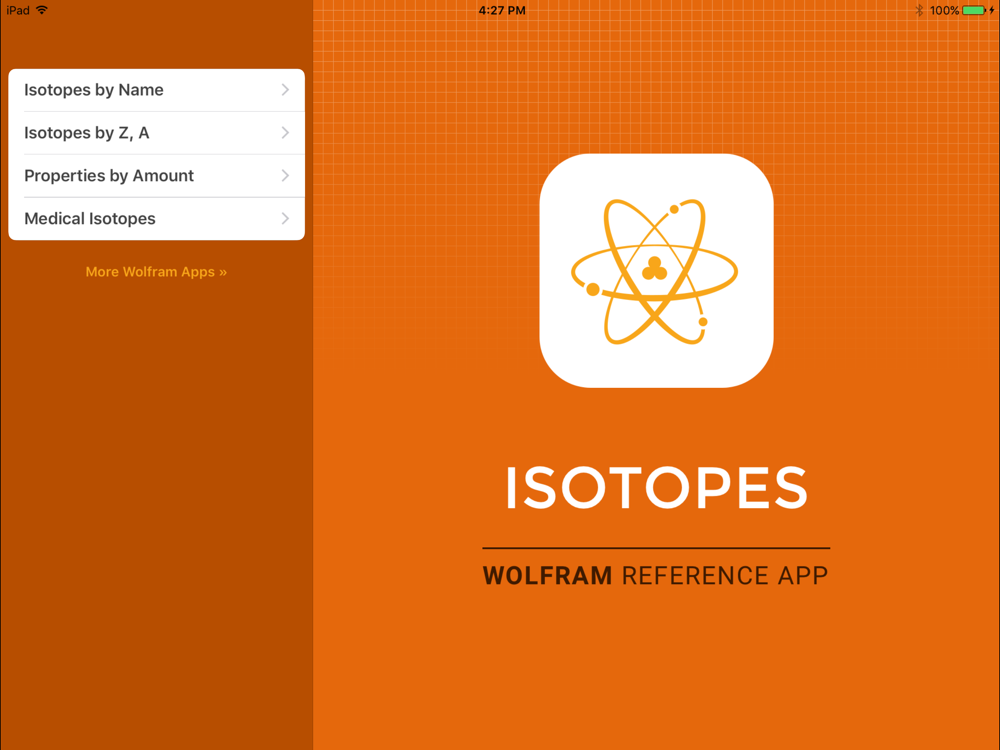Follow the More Wolfram Apps link
Screen dimensions: 1000x750
(x=156, y=272)
